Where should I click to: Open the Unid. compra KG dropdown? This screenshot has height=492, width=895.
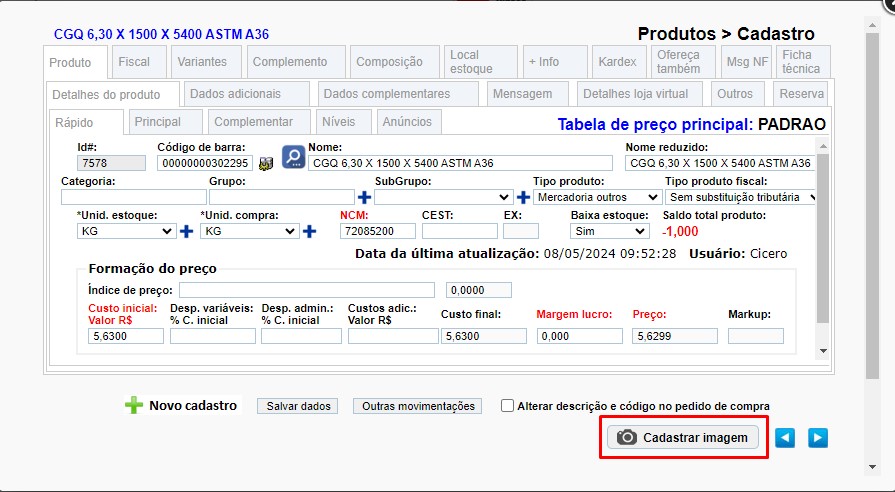coord(249,231)
